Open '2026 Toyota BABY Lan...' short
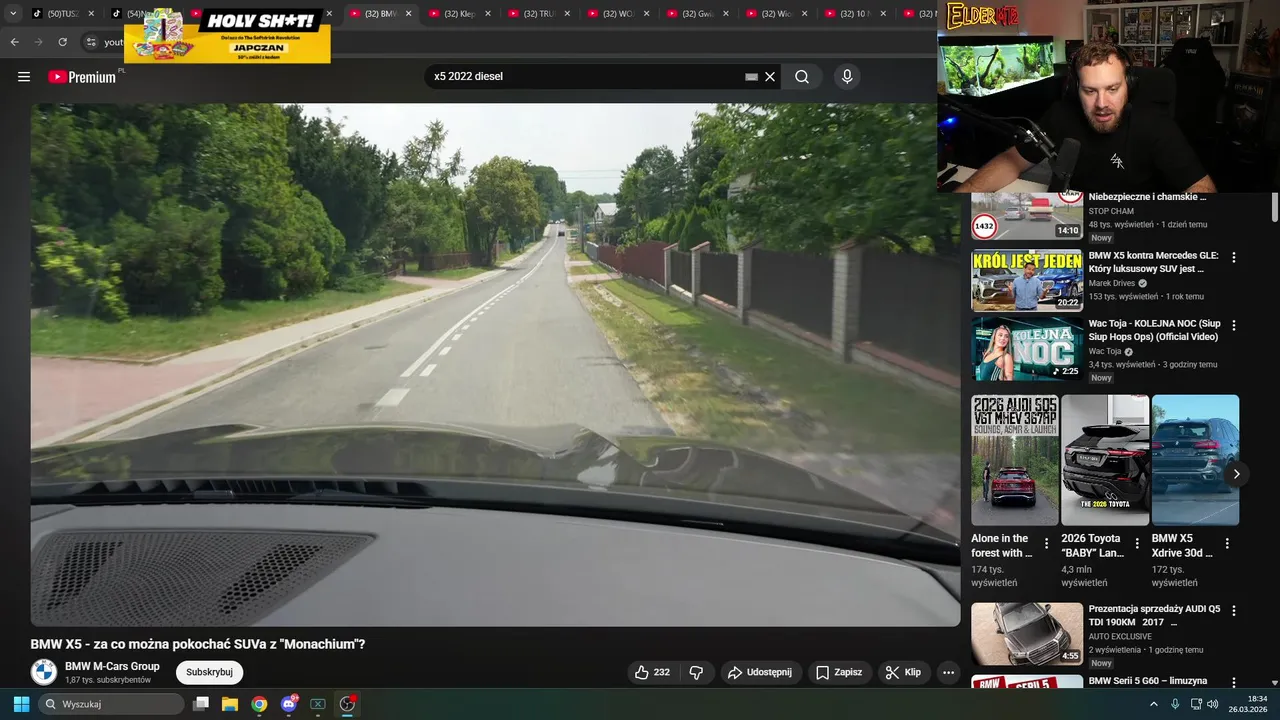The width and height of the screenshot is (1280, 720). pyautogui.click(x=1105, y=460)
